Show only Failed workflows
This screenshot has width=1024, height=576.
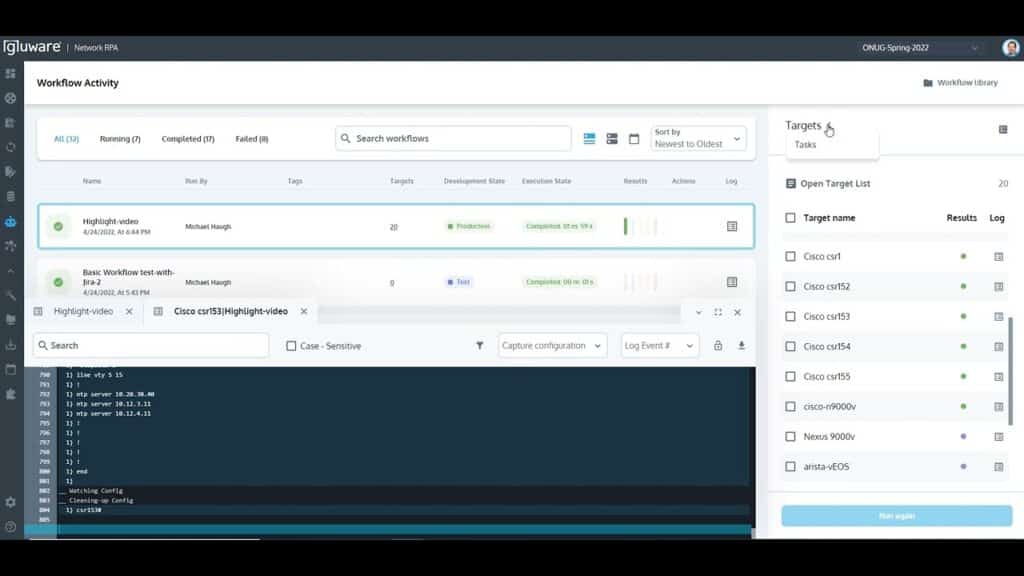[x=251, y=139]
